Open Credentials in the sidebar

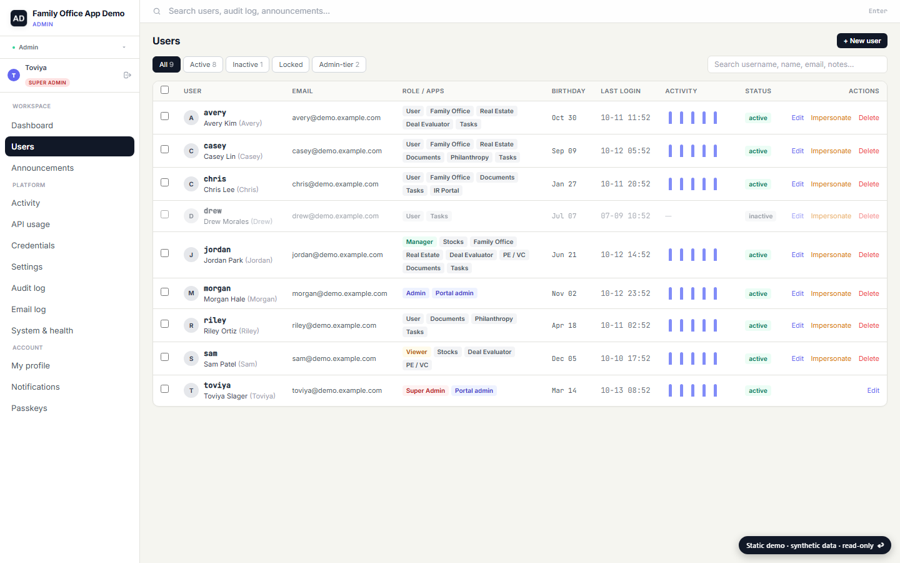pyautogui.click(x=69, y=246)
